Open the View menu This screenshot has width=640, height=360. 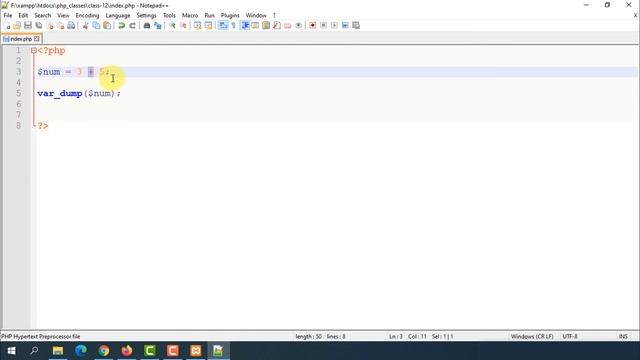(x=63, y=16)
